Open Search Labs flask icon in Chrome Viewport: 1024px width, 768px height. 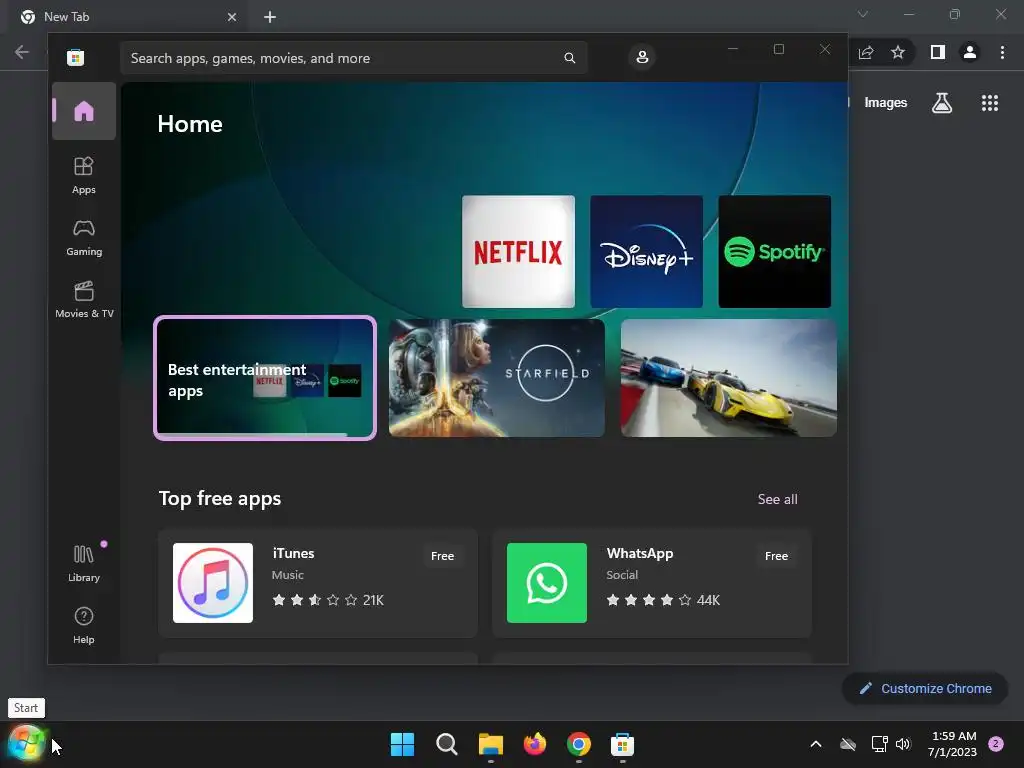(x=942, y=103)
